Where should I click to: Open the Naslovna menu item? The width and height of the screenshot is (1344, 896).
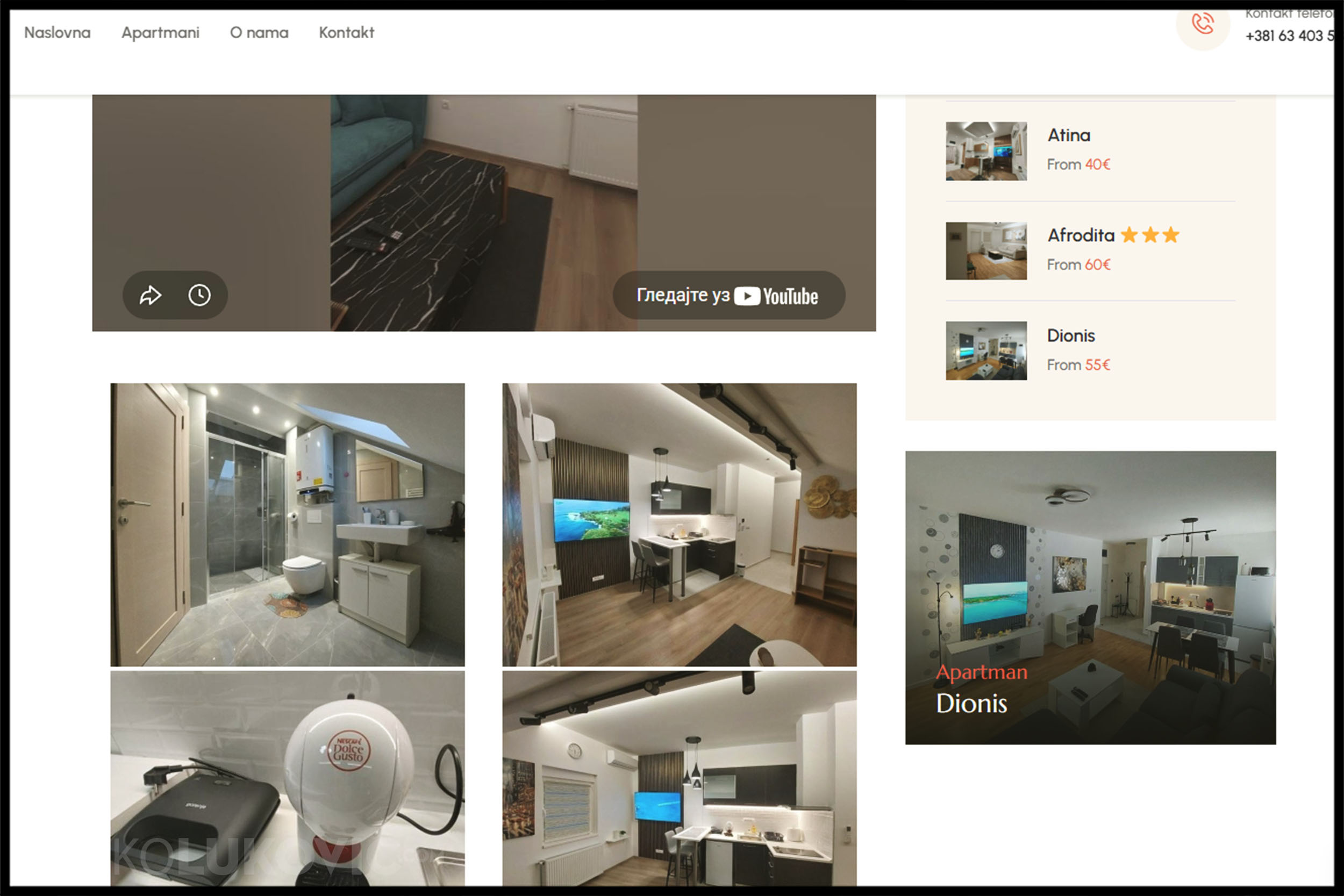coord(57,33)
